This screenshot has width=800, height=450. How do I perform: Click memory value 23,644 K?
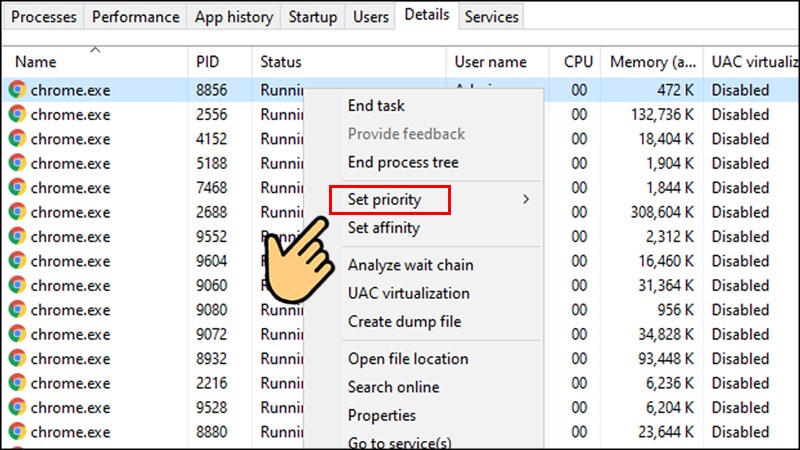click(x=665, y=432)
